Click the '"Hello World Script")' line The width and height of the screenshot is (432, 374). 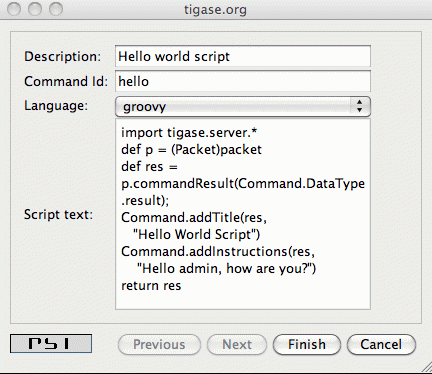196,234
